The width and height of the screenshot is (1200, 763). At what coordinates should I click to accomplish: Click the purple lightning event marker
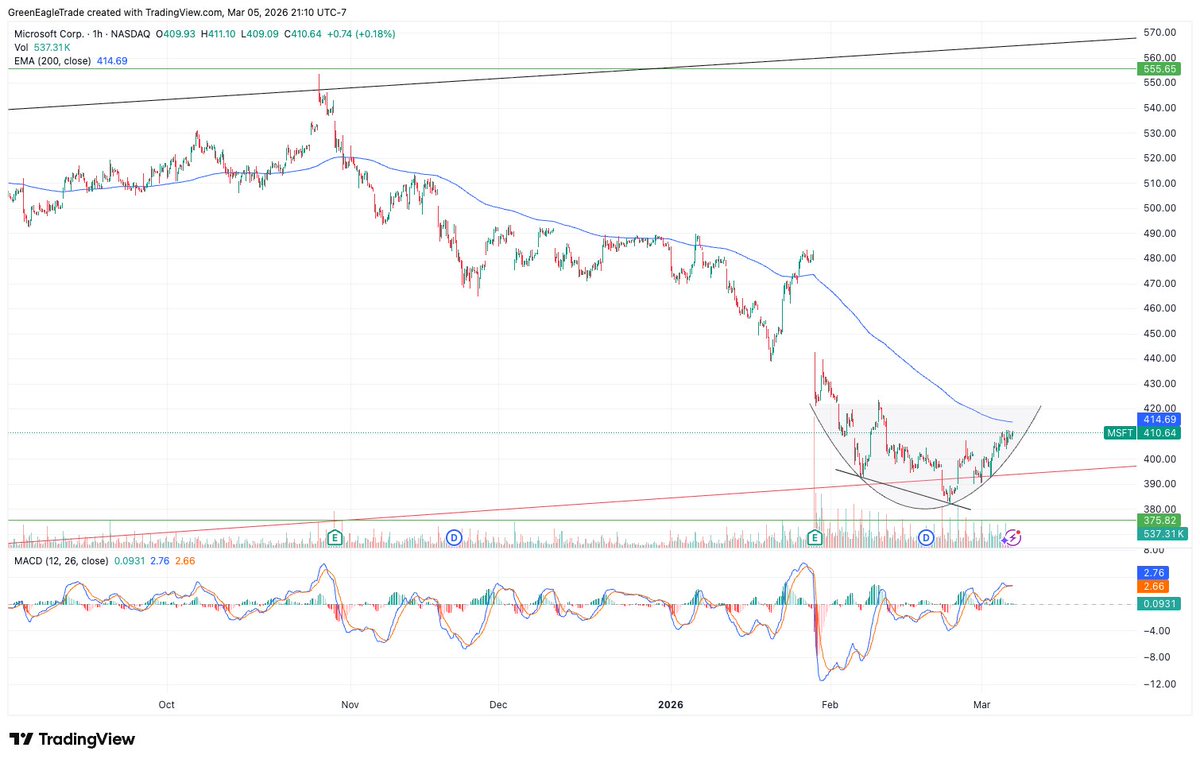[x=1012, y=538]
